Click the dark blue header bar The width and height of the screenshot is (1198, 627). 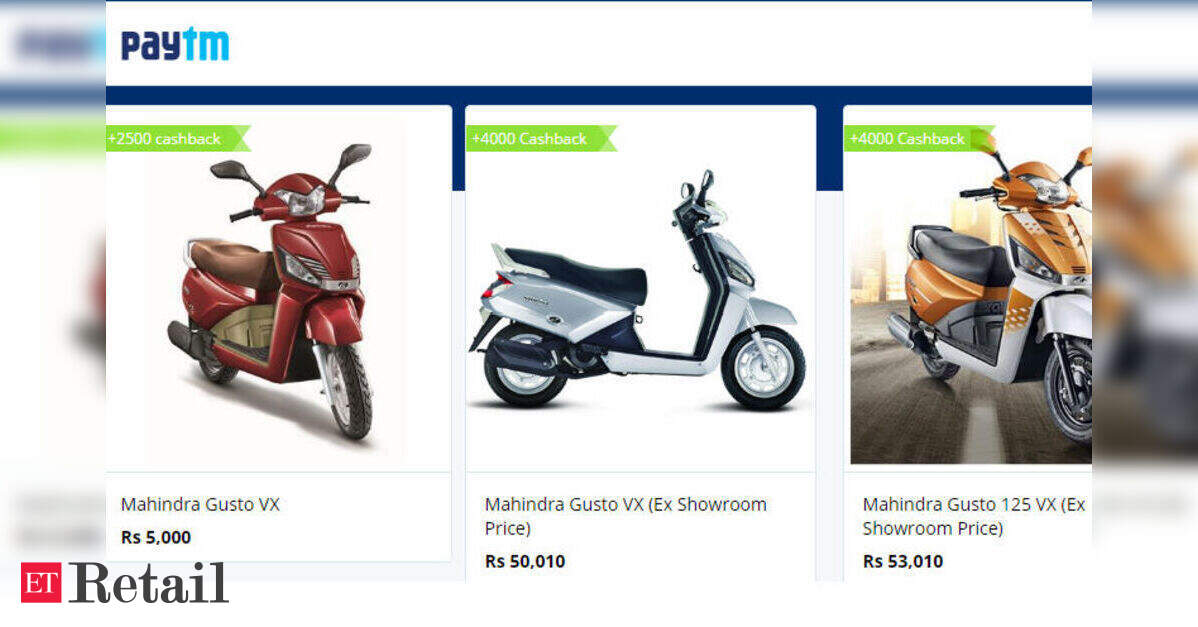[598, 95]
